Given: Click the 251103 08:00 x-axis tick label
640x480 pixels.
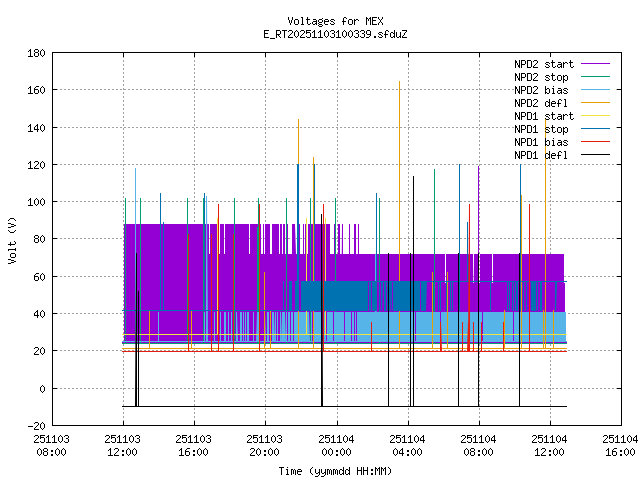Looking at the screenshot, I should click(x=51, y=445).
